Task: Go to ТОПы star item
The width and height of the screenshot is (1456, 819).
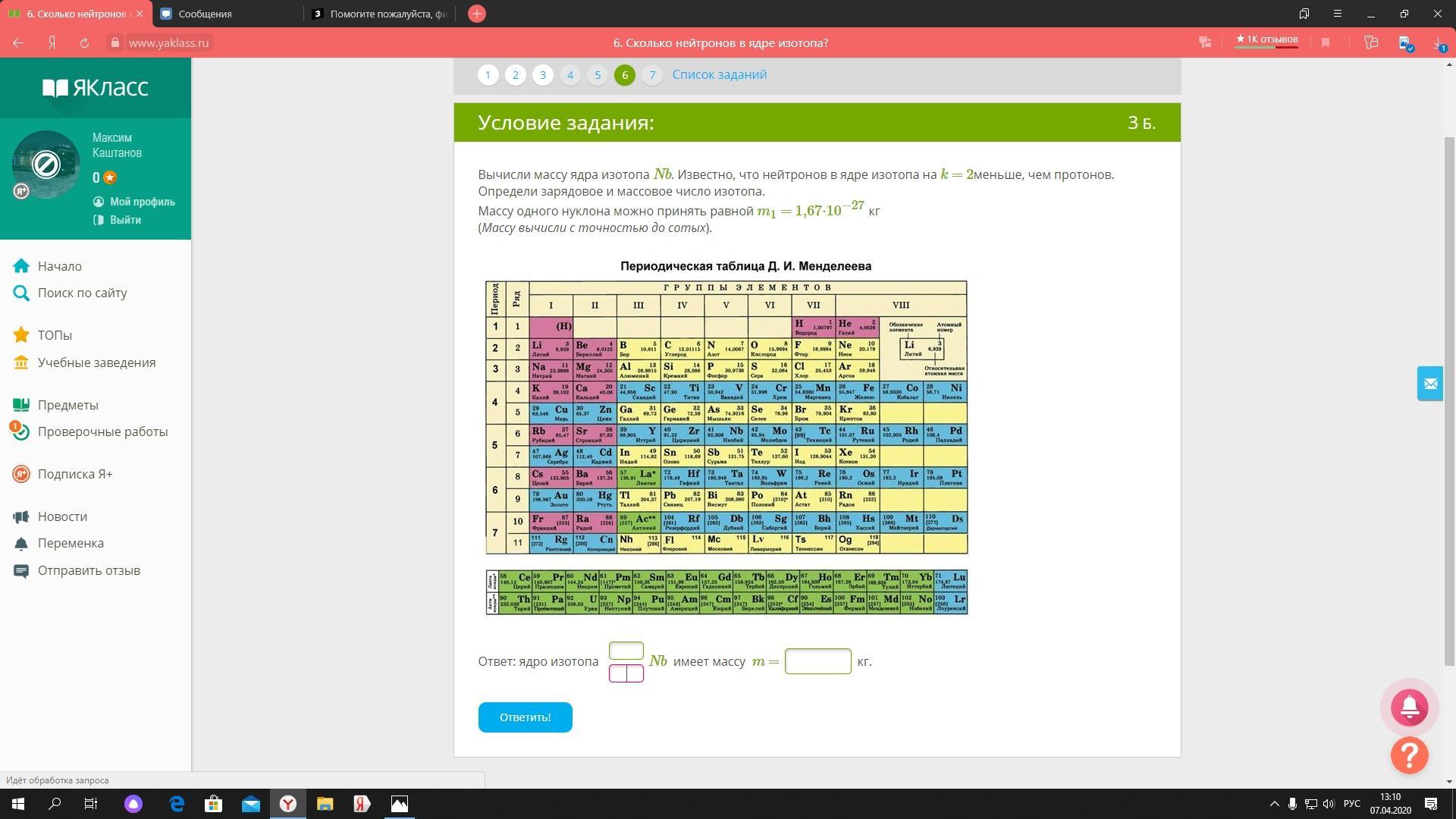Action: pos(55,335)
